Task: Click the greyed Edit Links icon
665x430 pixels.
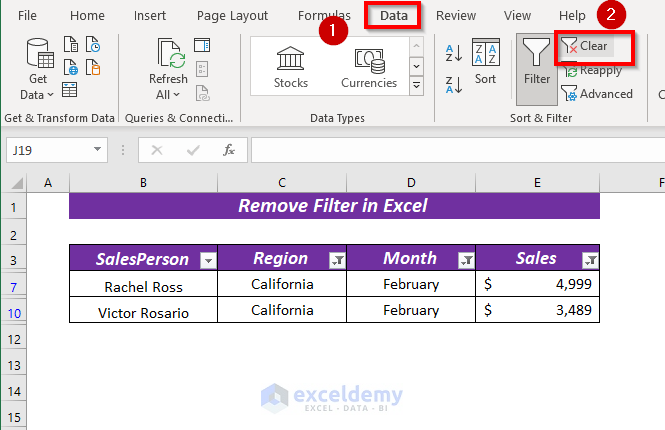Action: 202,93
